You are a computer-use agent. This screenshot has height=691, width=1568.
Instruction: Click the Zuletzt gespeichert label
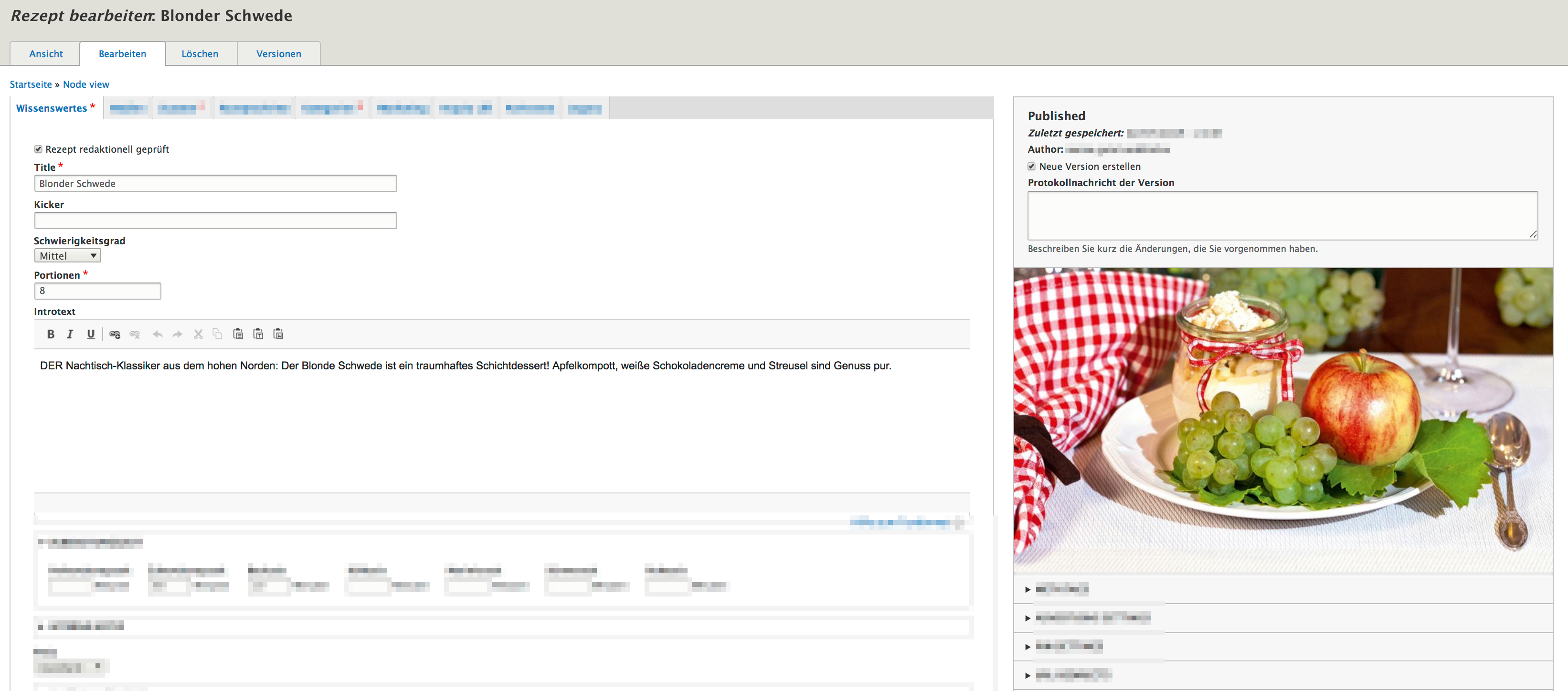click(1076, 133)
